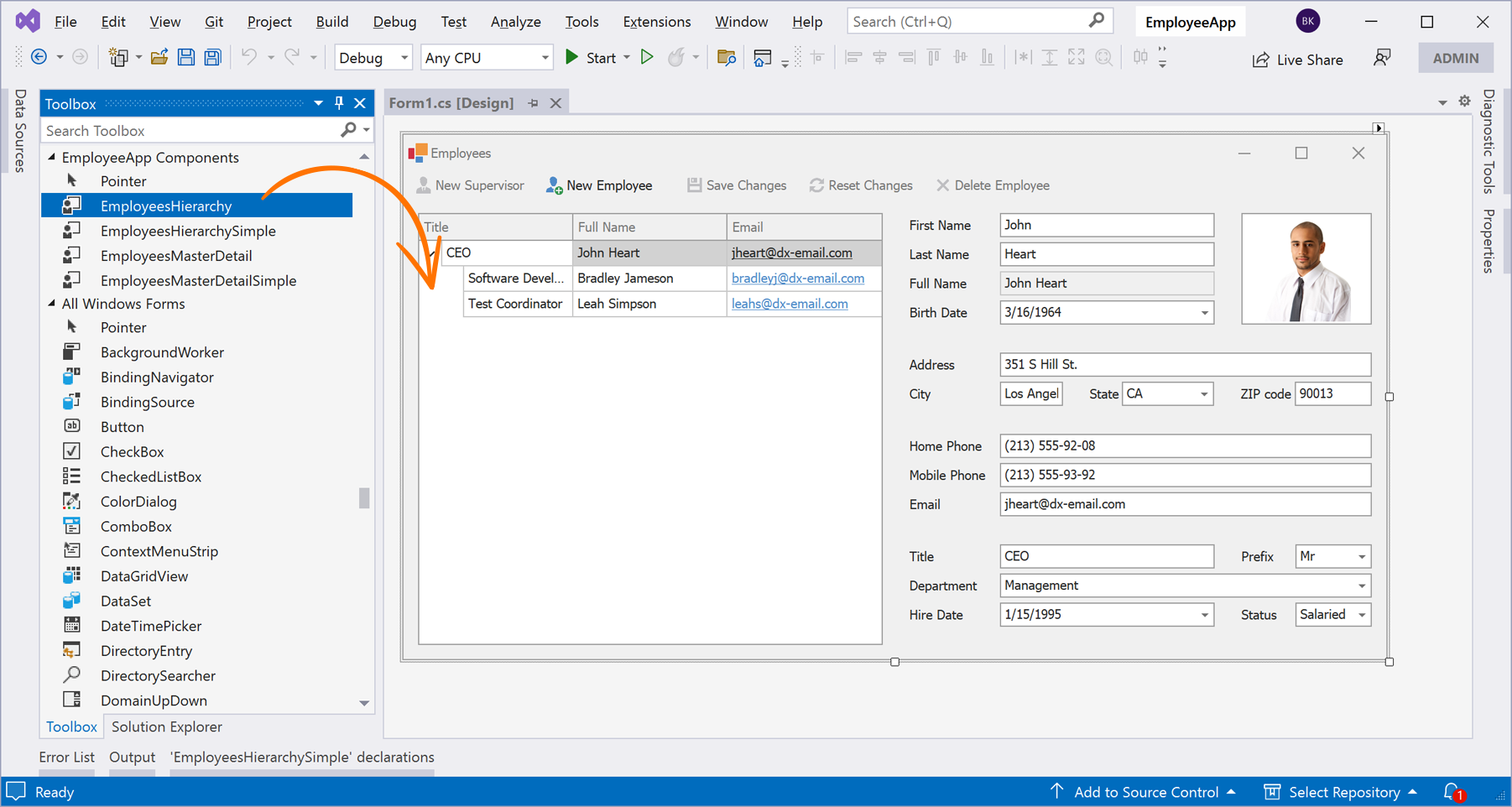Viewport: 1512px width, 807px height.
Task: Click the New Employee button
Action: pos(599,185)
